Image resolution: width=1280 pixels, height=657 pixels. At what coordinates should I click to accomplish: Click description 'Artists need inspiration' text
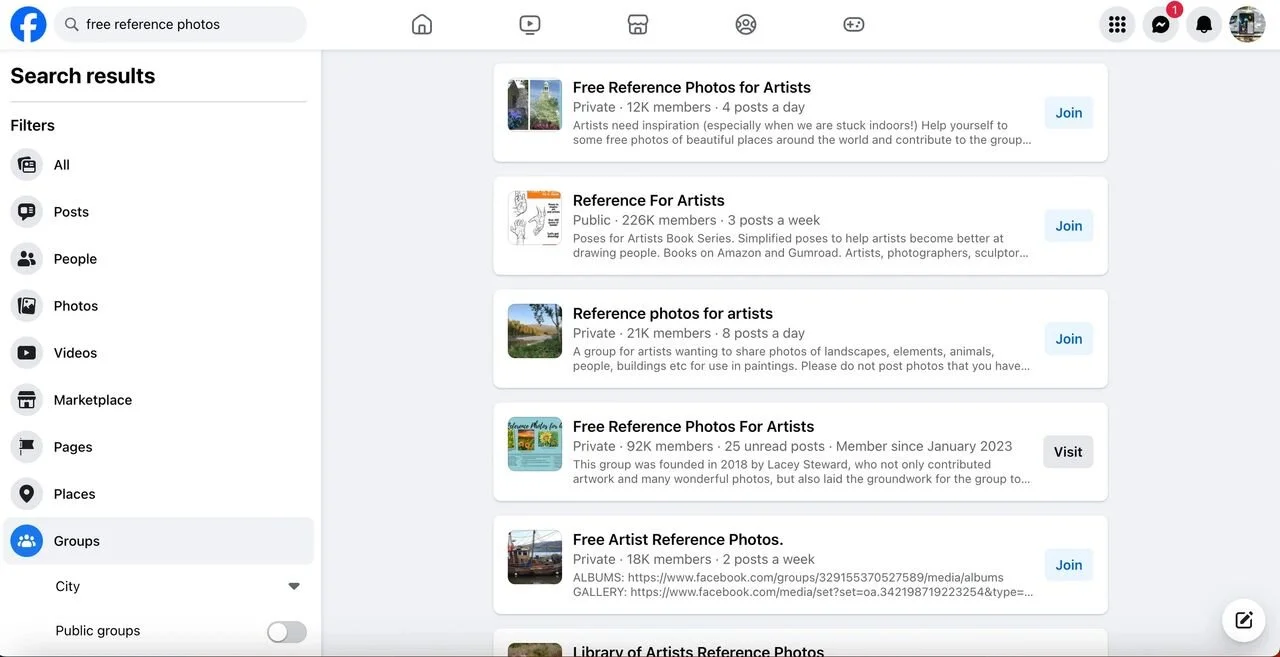point(802,133)
